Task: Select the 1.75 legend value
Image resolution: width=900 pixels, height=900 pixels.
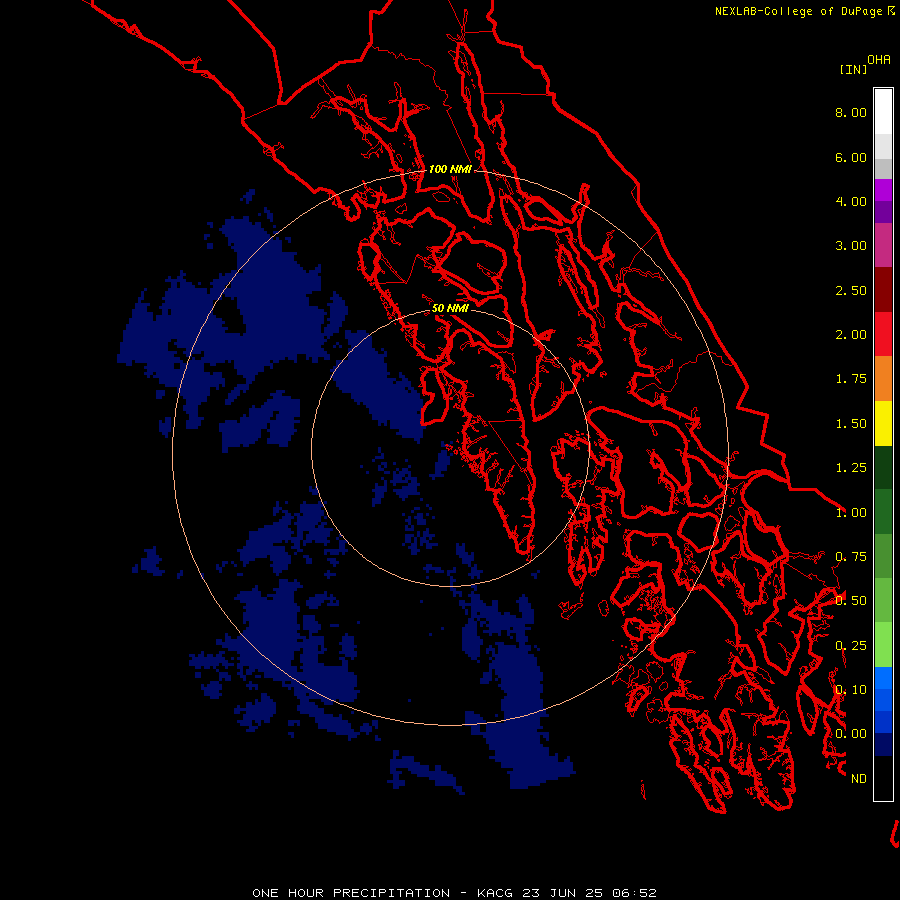Action: click(x=851, y=379)
